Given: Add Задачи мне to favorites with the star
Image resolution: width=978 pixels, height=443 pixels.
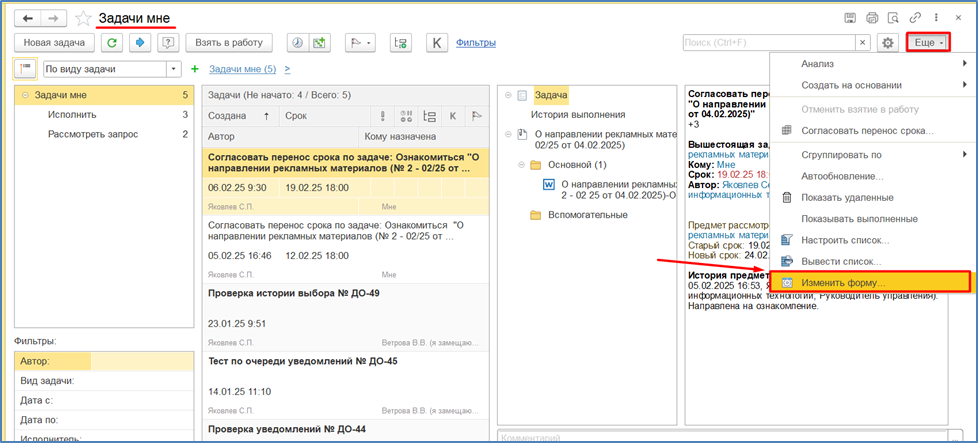Looking at the screenshot, I should click(x=83, y=19).
